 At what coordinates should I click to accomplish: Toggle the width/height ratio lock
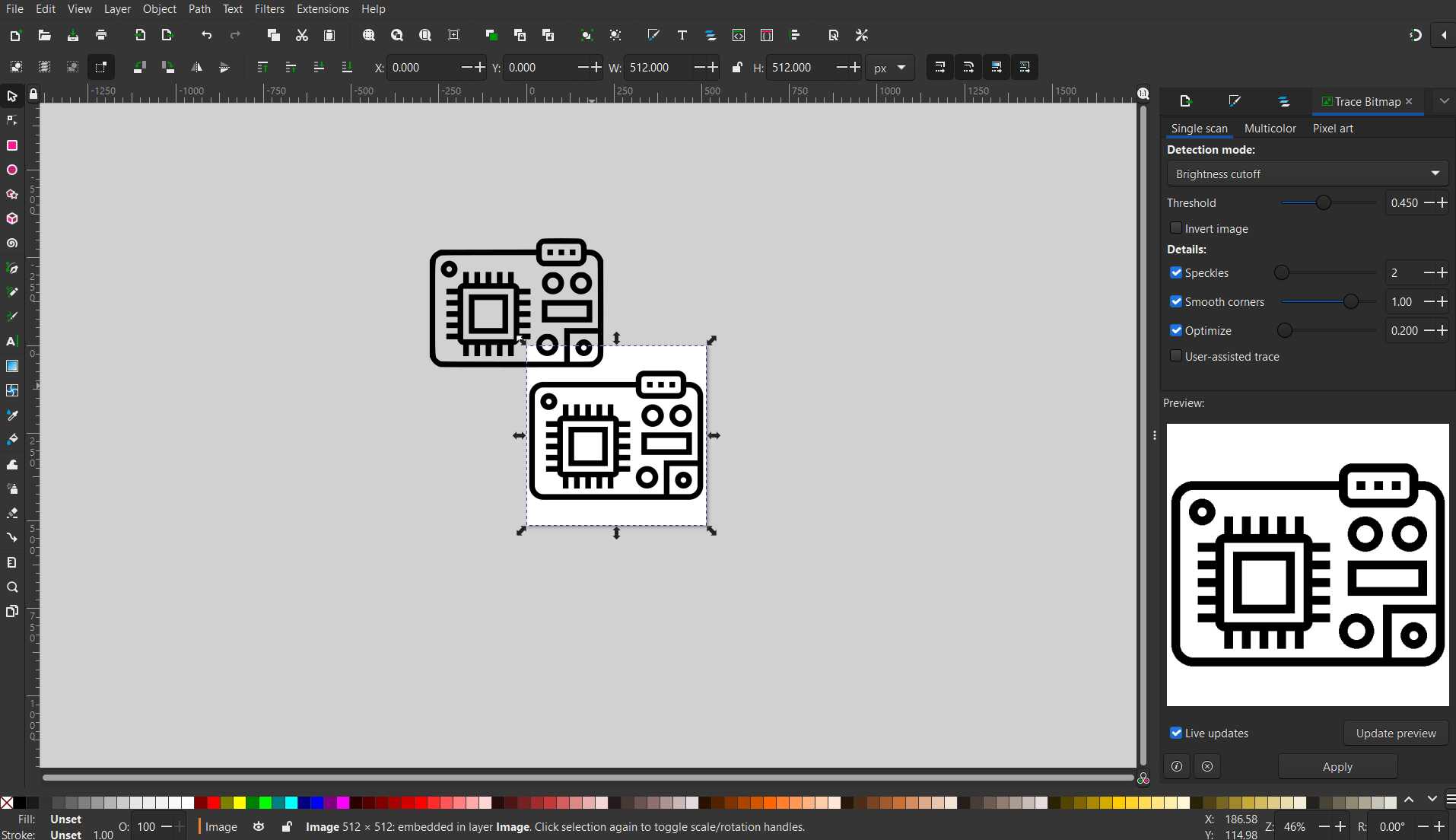(x=736, y=67)
